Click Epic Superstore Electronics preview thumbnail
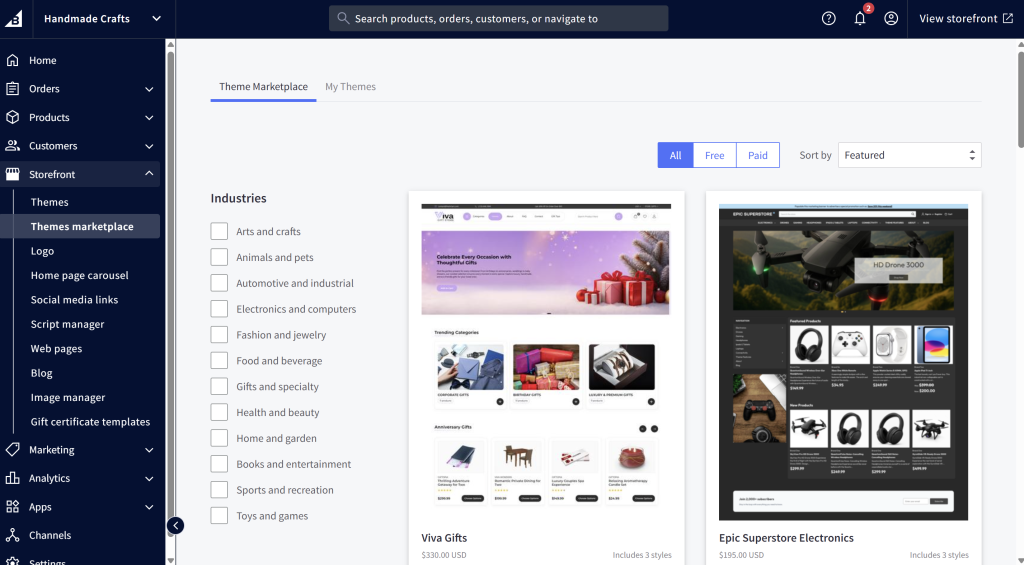 pos(843,362)
